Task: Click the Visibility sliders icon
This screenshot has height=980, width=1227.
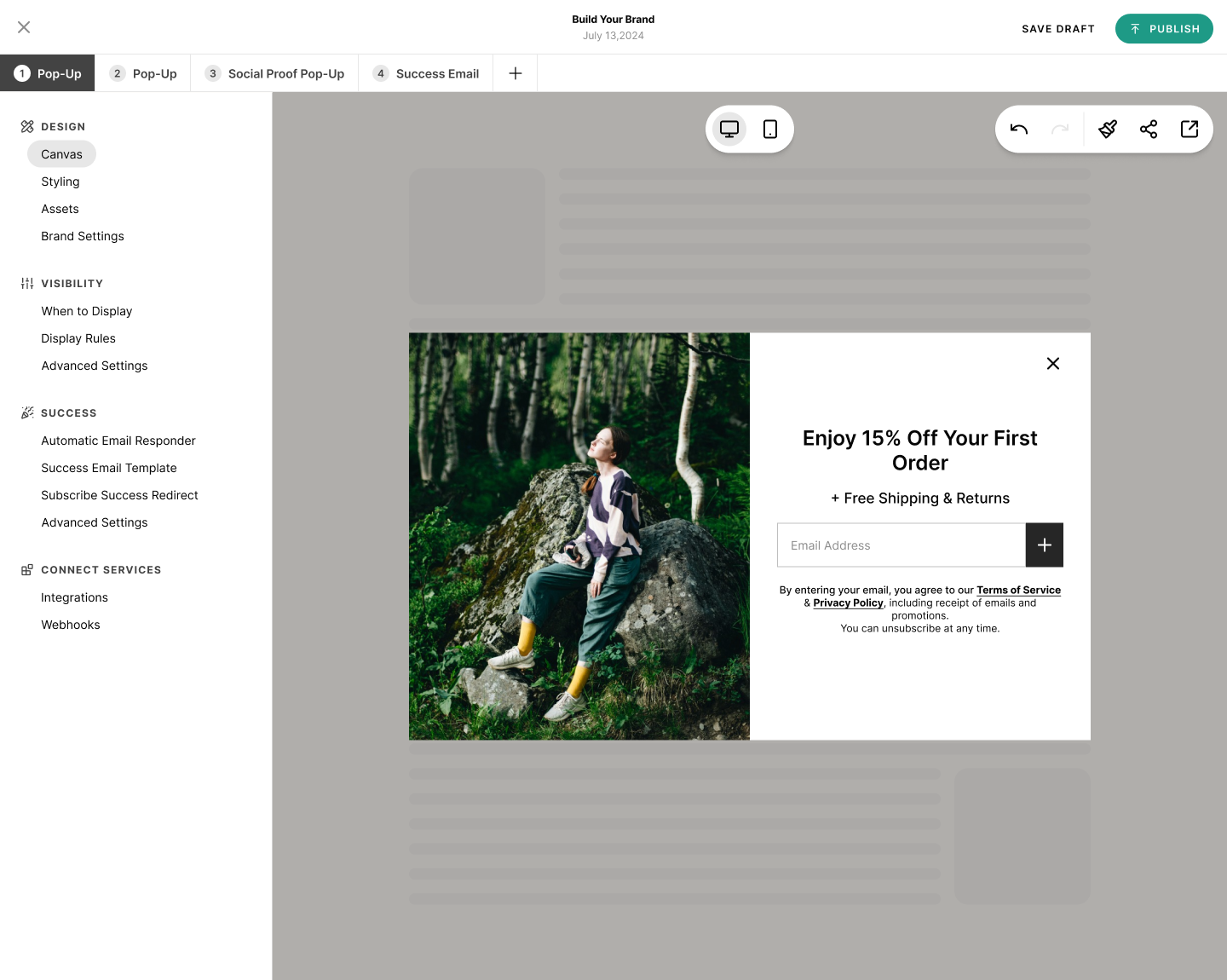Action: coord(27,284)
